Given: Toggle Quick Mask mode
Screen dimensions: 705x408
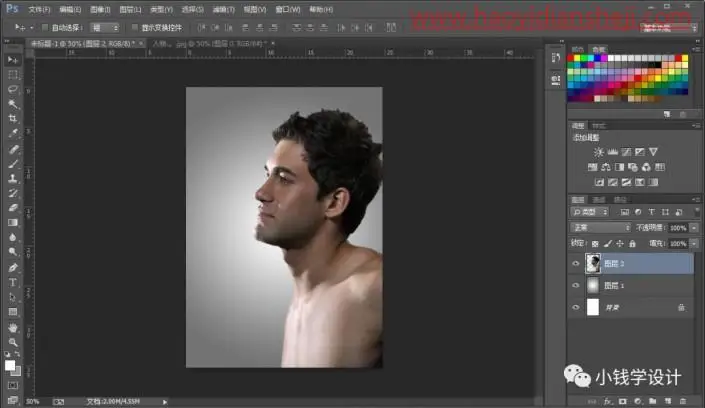Looking at the screenshot, I should point(13,386).
